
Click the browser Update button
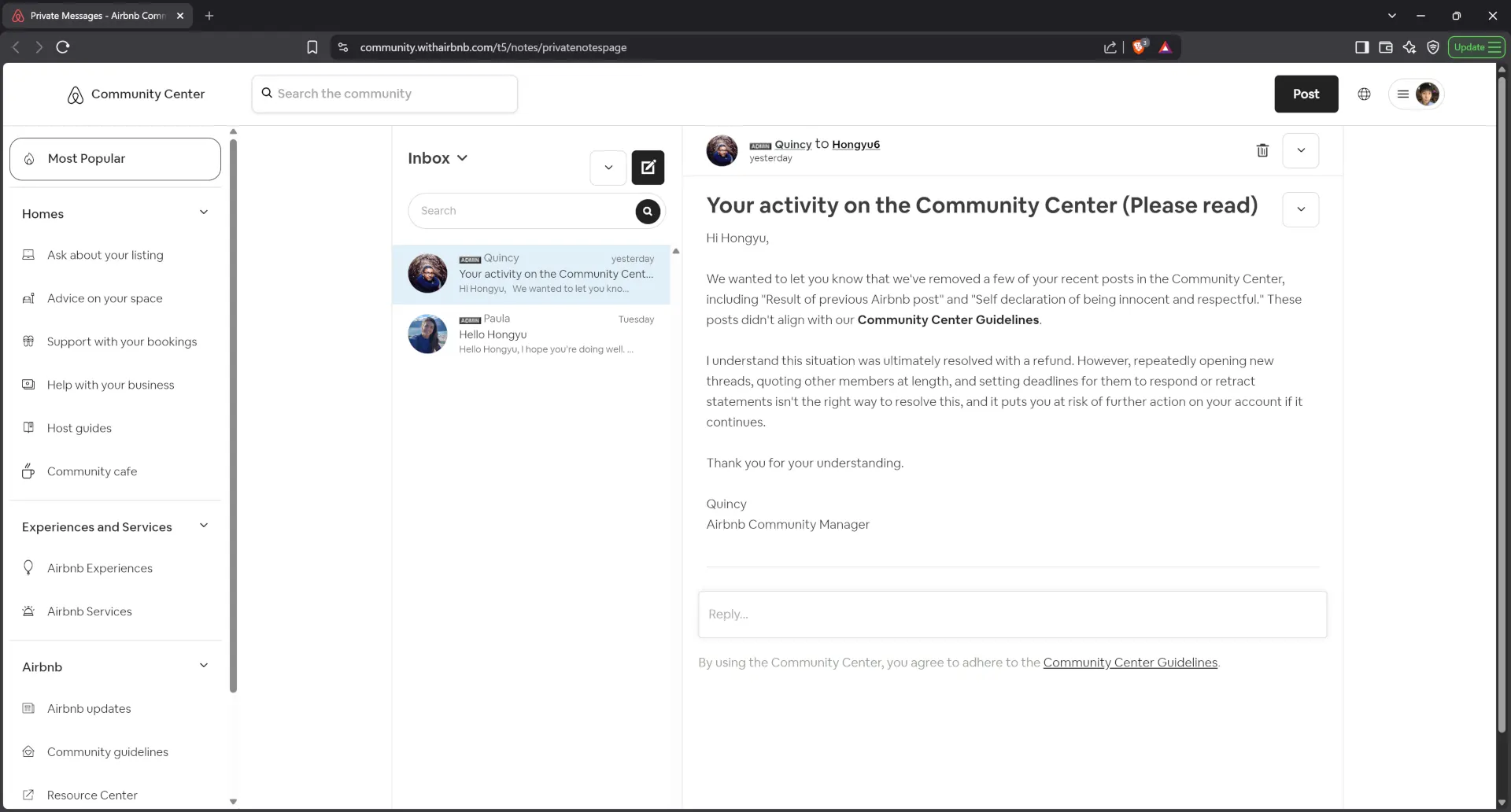click(x=1476, y=47)
